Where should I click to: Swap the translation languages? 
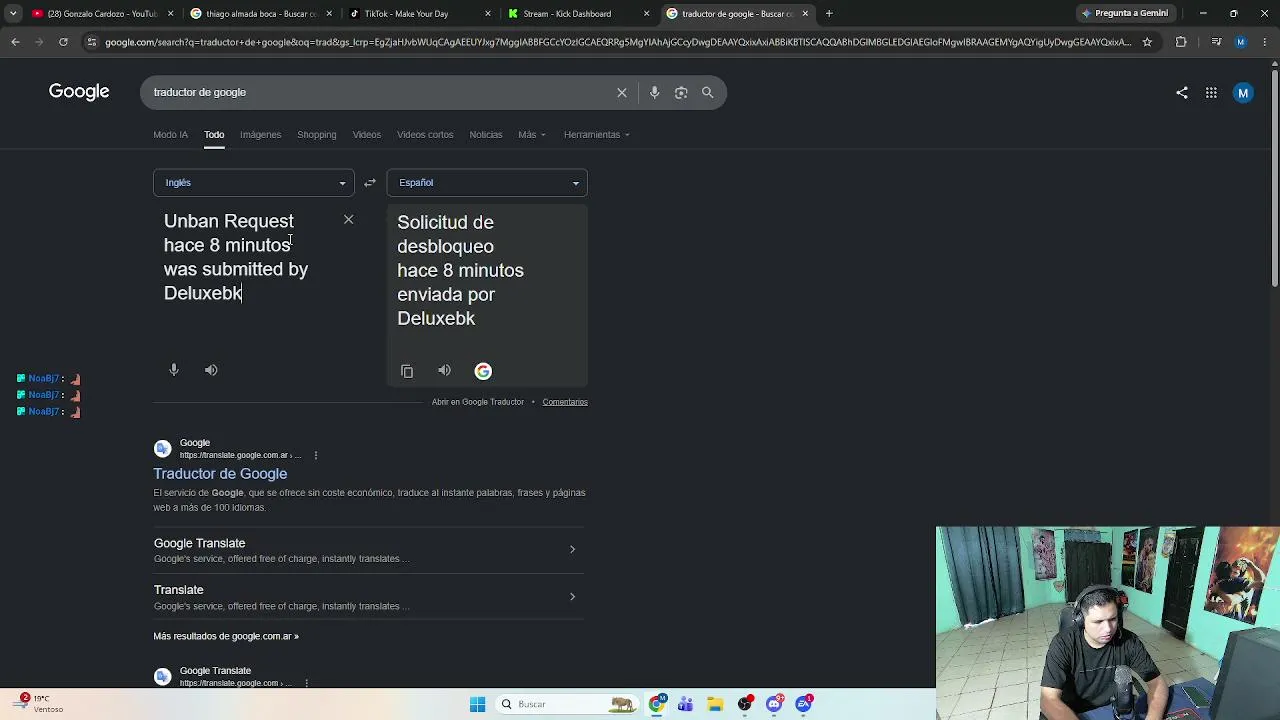[x=370, y=183]
